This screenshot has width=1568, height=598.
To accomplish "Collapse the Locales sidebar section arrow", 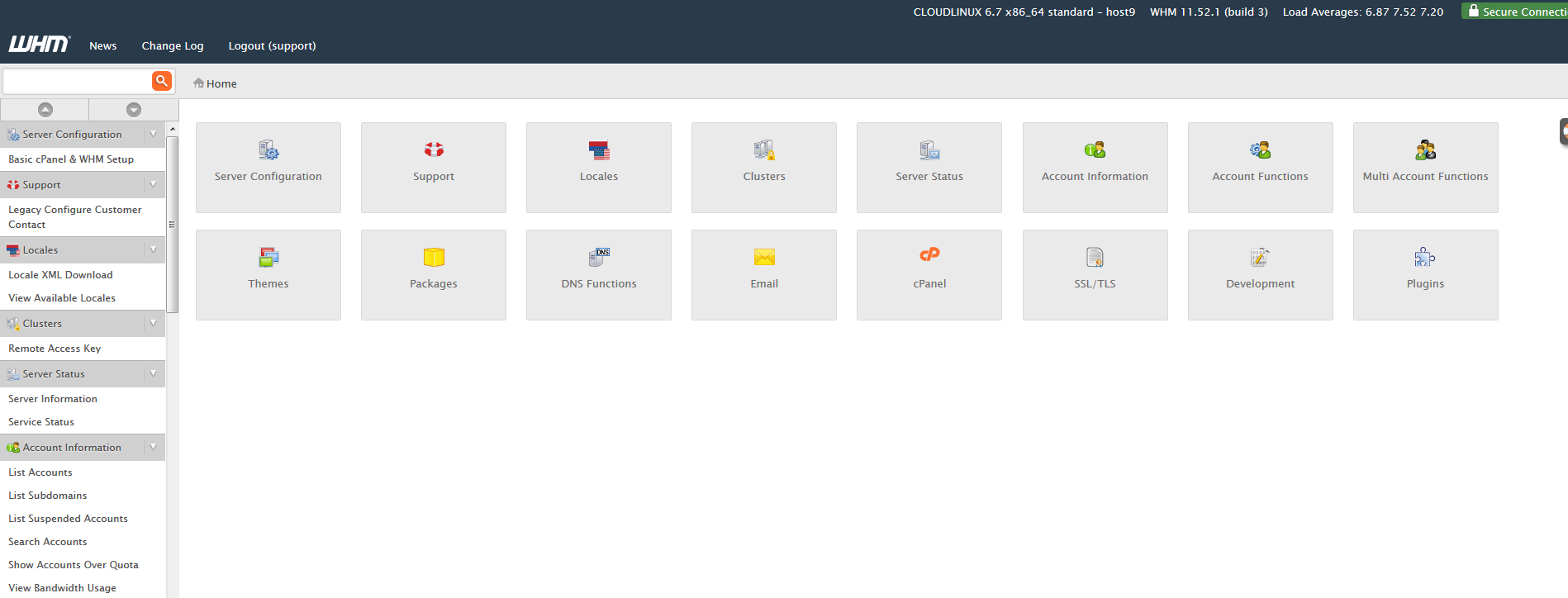I will [x=153, y=249].
